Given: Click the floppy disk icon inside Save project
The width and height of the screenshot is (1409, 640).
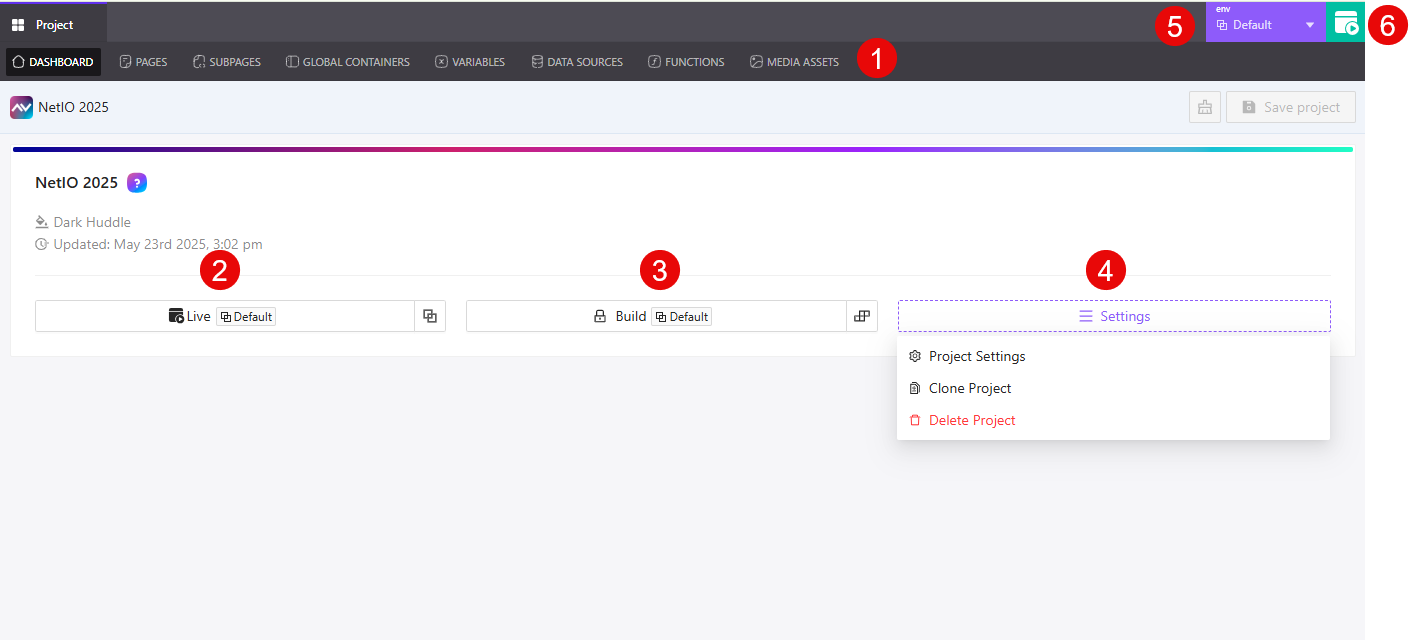Looking at the screenshot, I should pos(1250,107).
